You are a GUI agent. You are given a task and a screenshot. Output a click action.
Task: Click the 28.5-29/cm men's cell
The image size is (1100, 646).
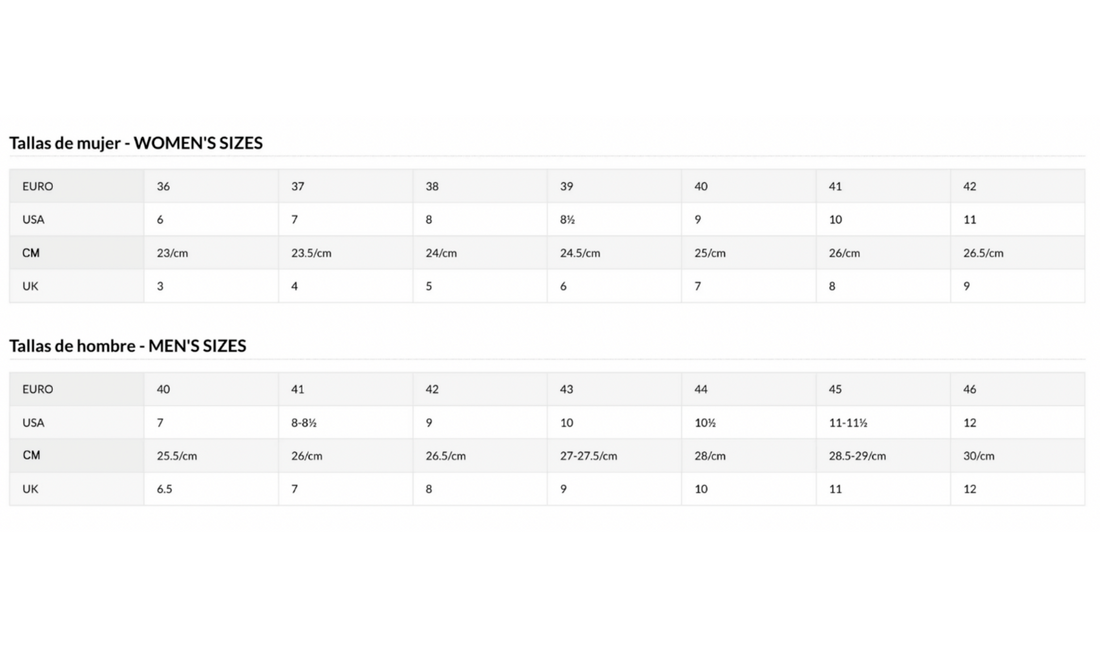(857, 456)
